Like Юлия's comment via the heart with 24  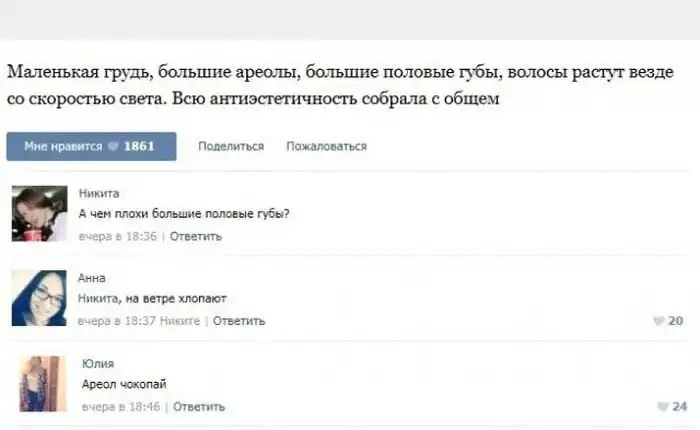tap(661, 407)
